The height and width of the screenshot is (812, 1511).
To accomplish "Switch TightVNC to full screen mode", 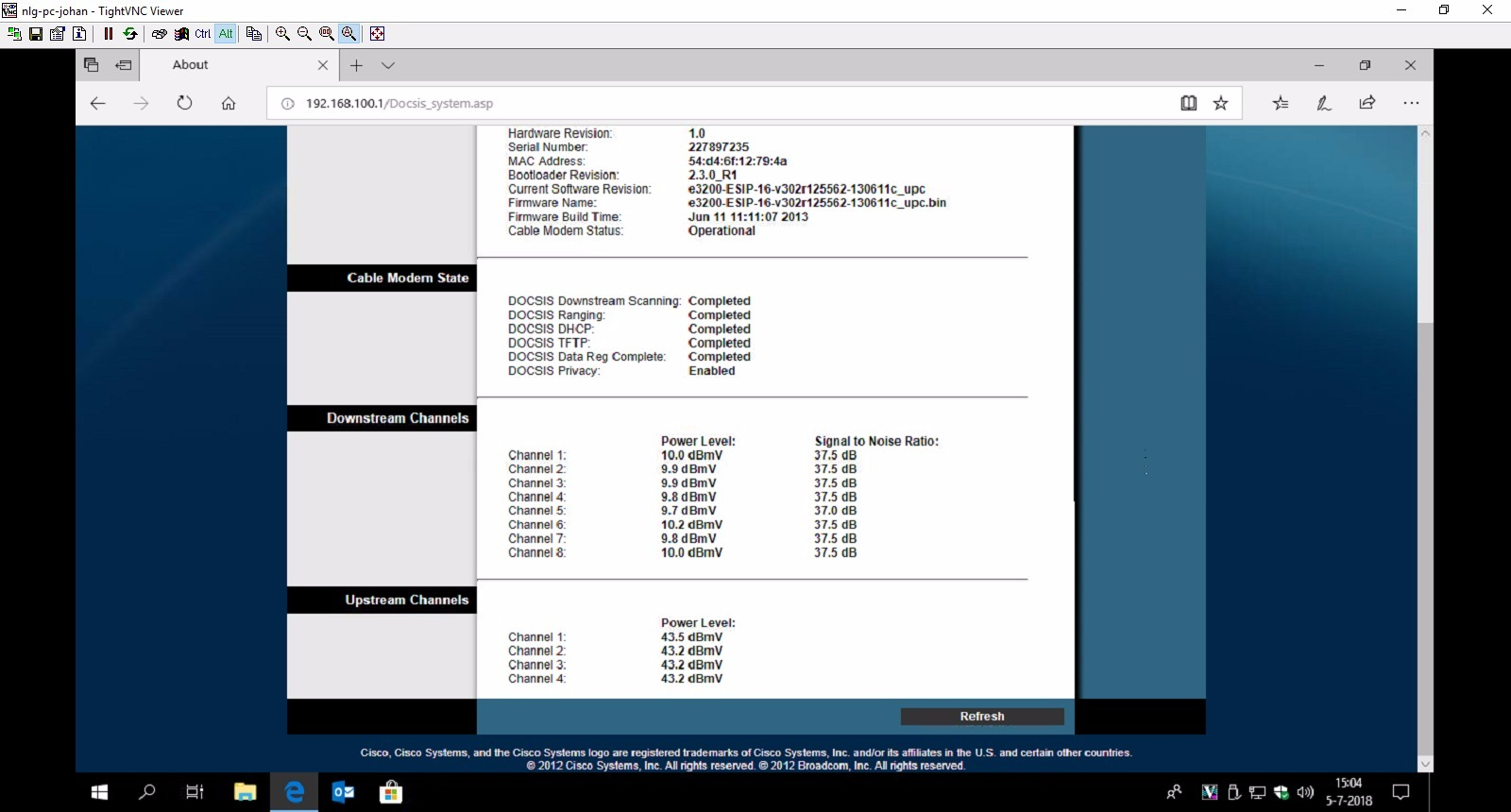I will pos(378,34).
